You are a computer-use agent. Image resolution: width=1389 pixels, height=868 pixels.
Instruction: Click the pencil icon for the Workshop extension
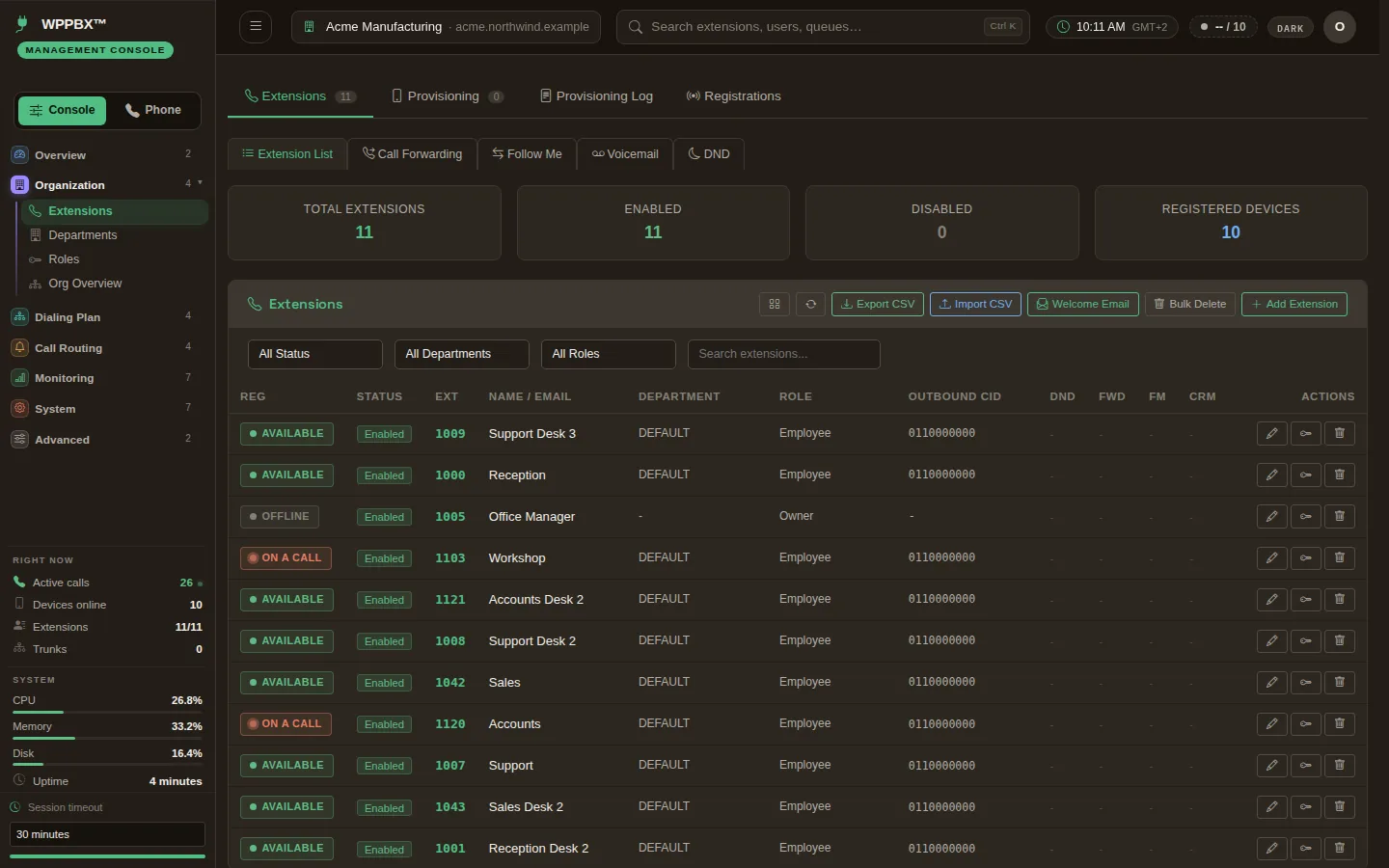pos(1272,558)
